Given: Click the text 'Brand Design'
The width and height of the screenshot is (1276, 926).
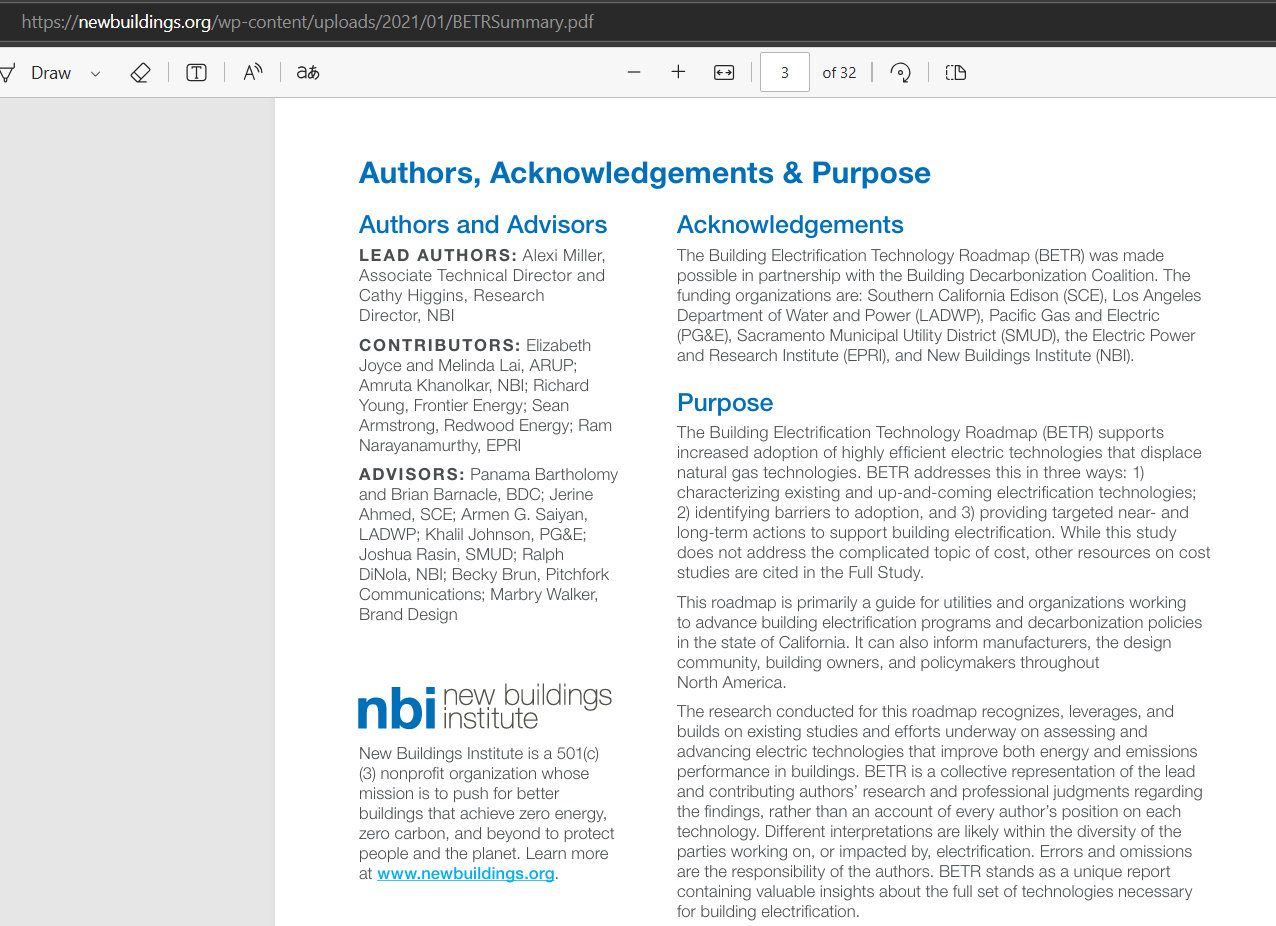Looking at the screenshot, I should pyautogui.click(x=408, y=615).
